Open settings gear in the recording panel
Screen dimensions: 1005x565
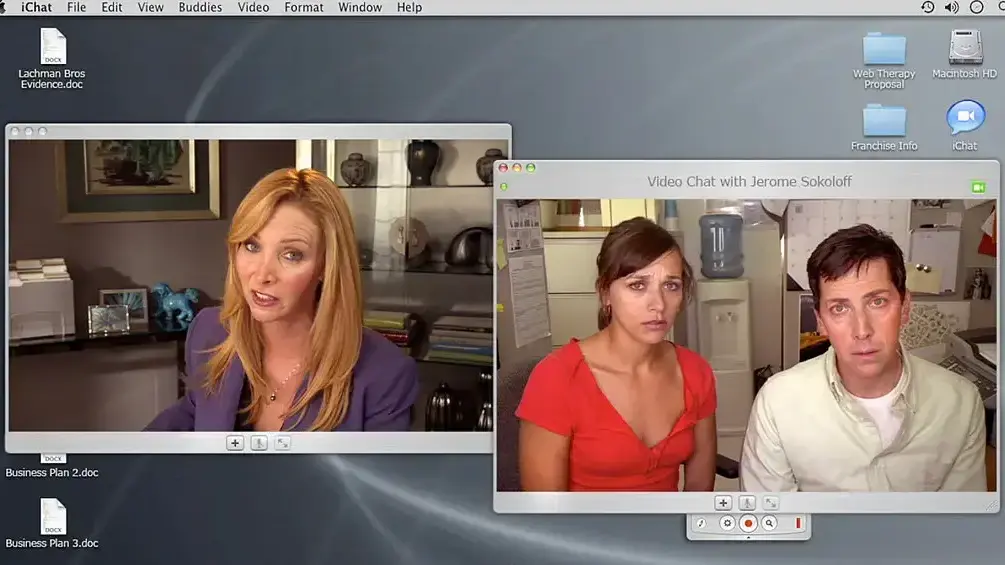point(727,523)
